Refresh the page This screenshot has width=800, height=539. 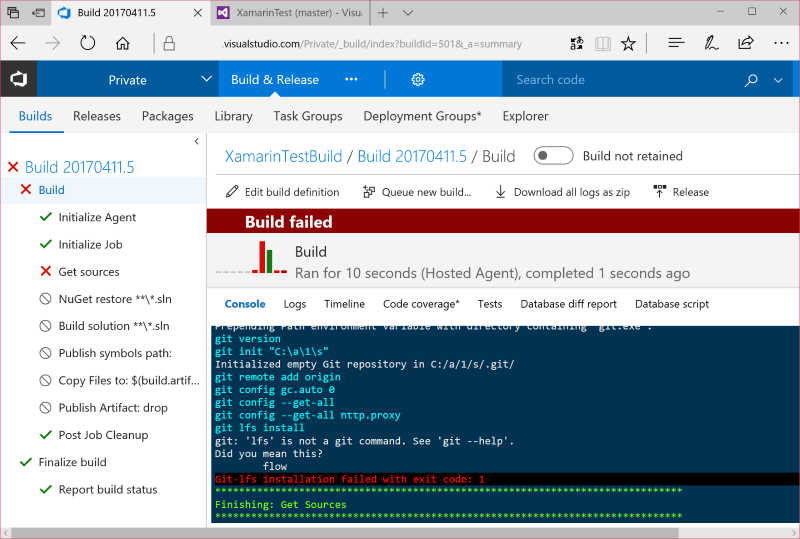tap(87, 43)
